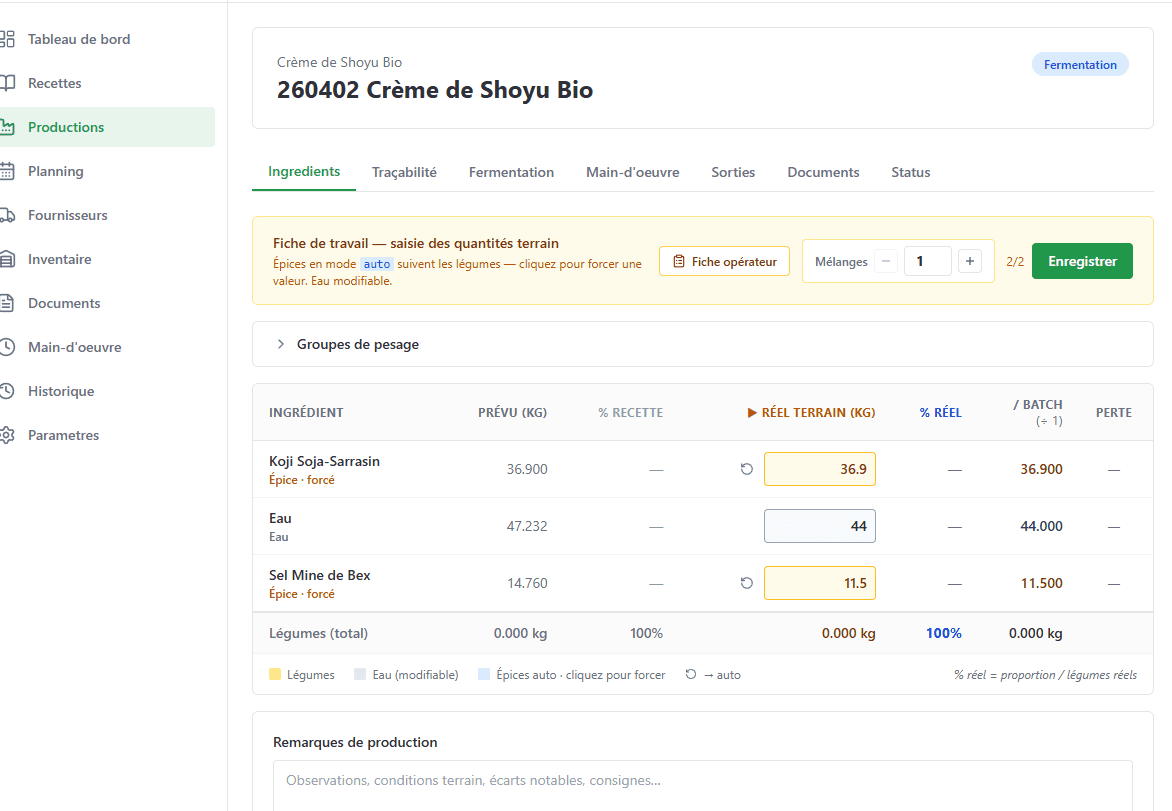The height and width of the screenshot is (811, 1172).
Task: Click the Fournisseurs truck icon
Action: tap(8, 215)
